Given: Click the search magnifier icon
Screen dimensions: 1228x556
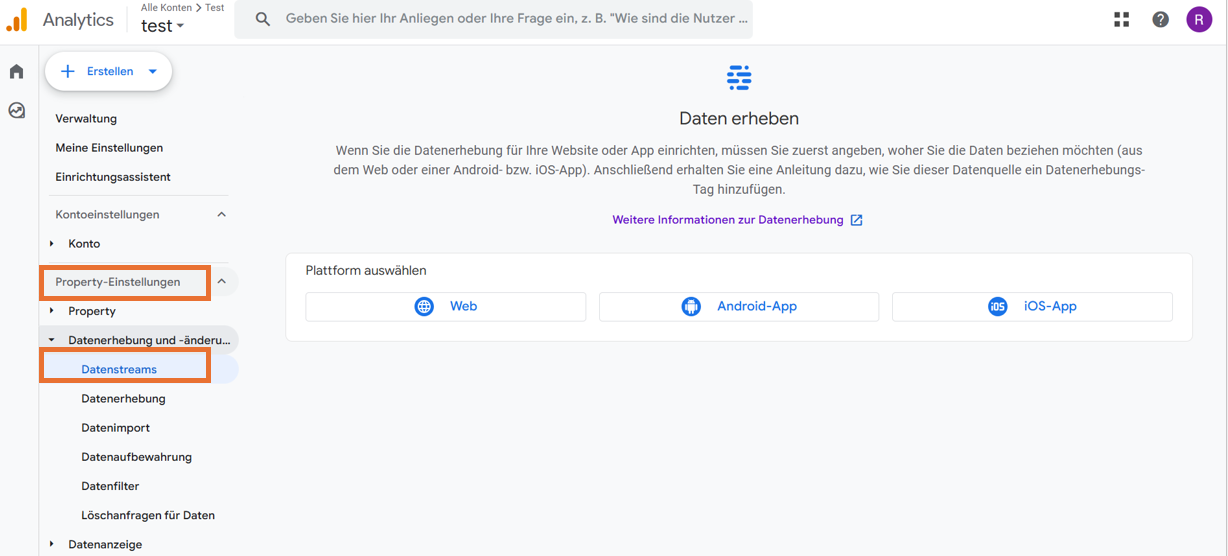Looking at the screenshot, I should click(x=263, y=19).
